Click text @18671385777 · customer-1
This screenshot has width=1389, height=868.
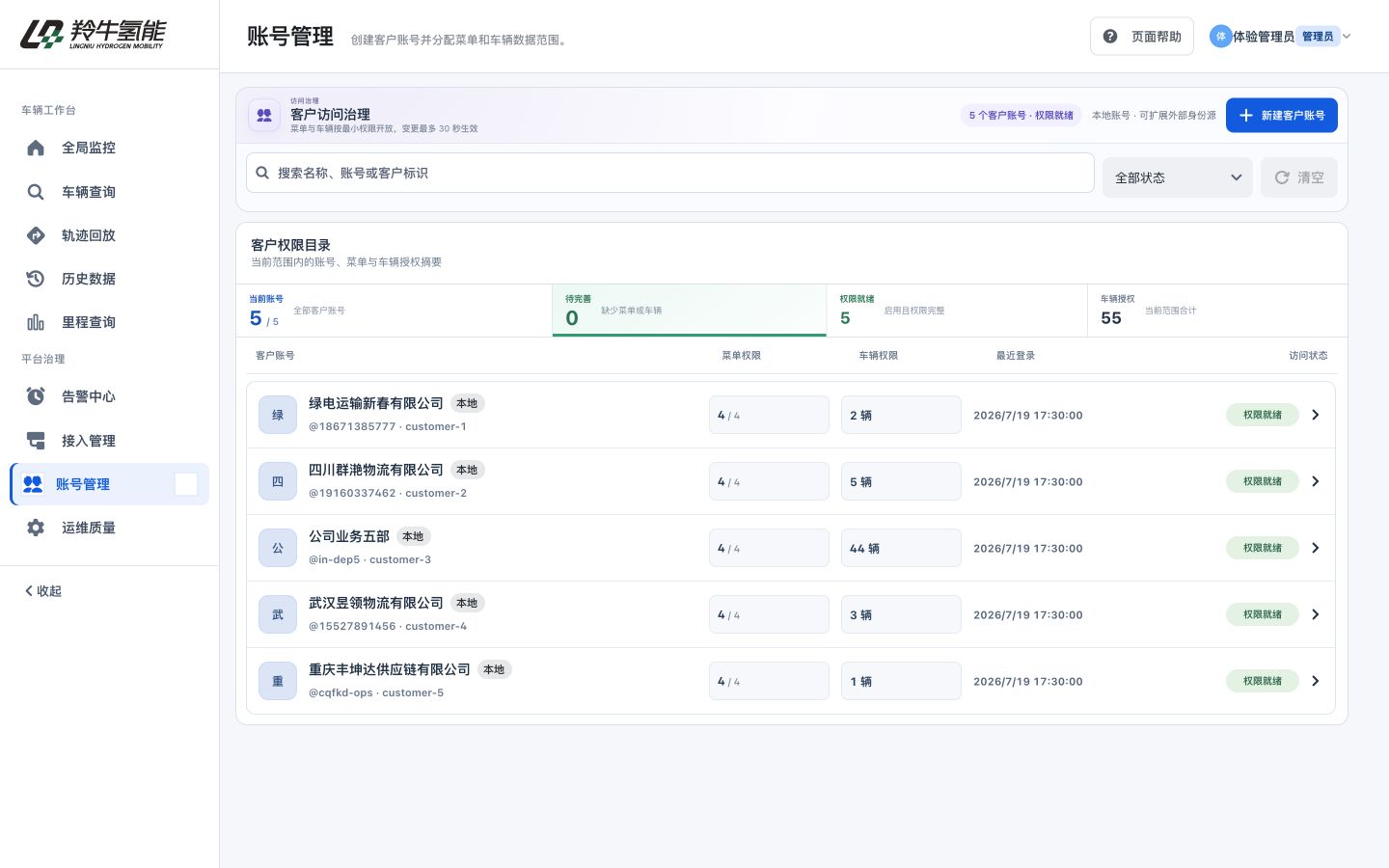(388, 426)
